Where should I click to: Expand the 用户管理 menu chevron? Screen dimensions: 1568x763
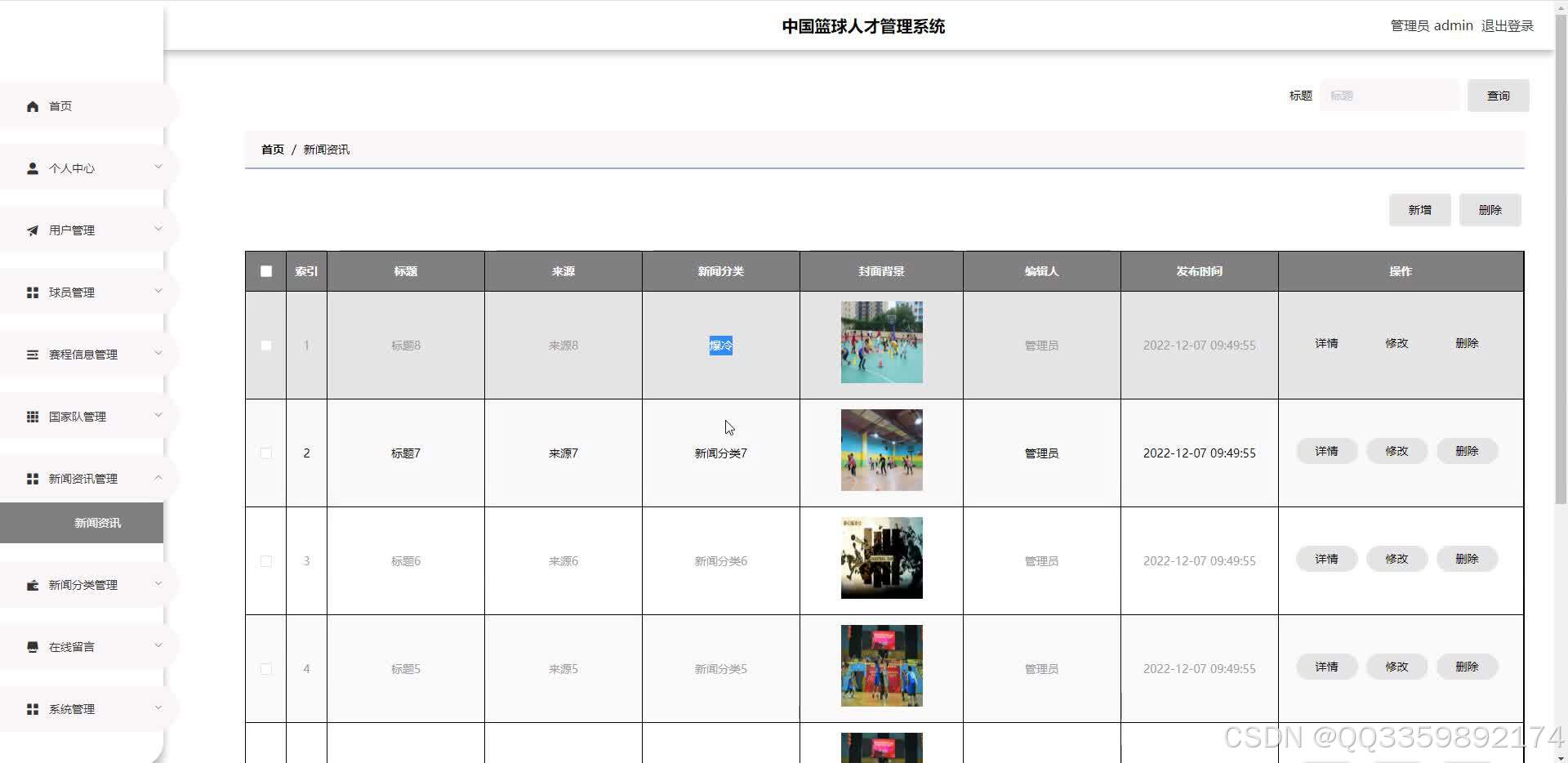coord(158,229)
